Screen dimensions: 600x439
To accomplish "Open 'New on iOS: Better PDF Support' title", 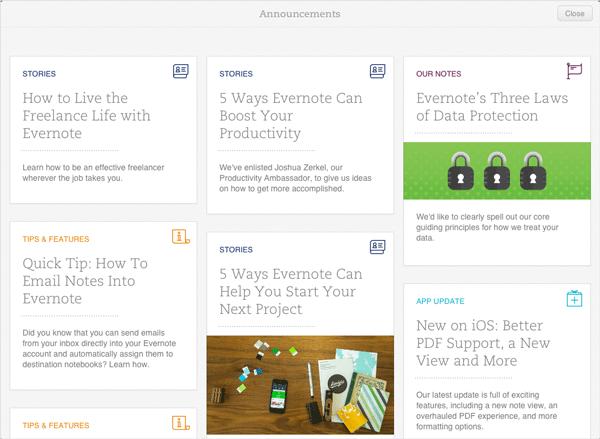I will tap(490, 343).
